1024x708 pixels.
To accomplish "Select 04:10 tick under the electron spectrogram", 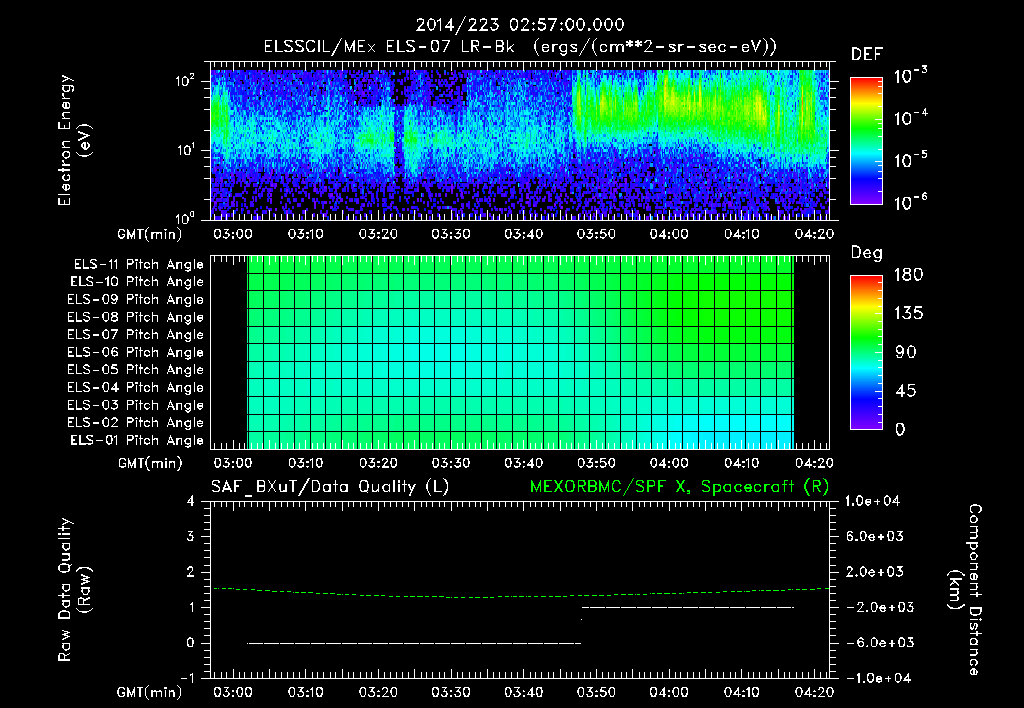I will click(741, 234).
